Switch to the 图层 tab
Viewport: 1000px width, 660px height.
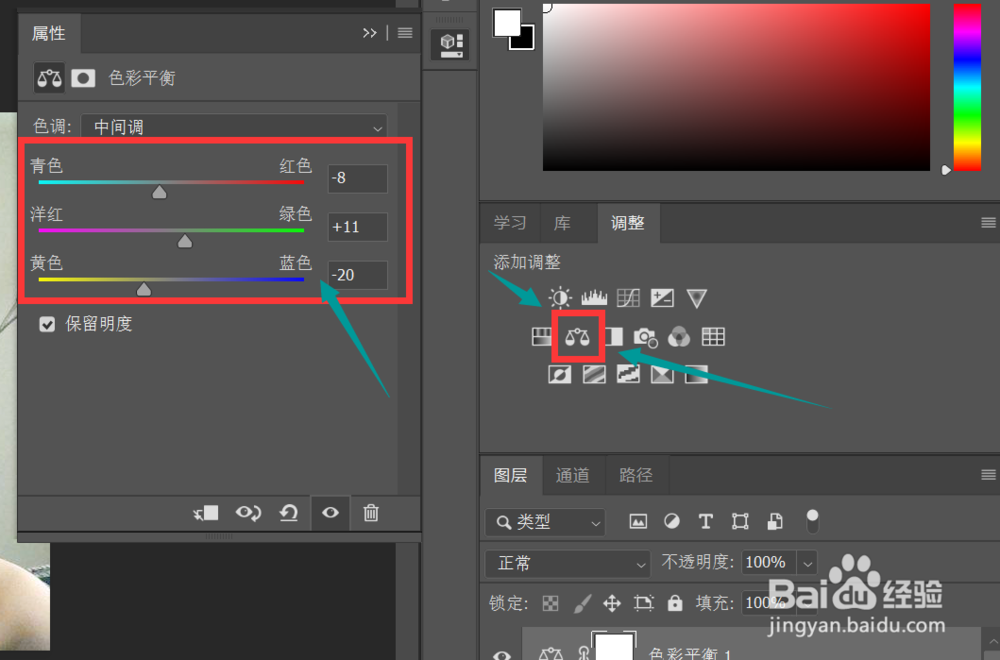(511, 475)
